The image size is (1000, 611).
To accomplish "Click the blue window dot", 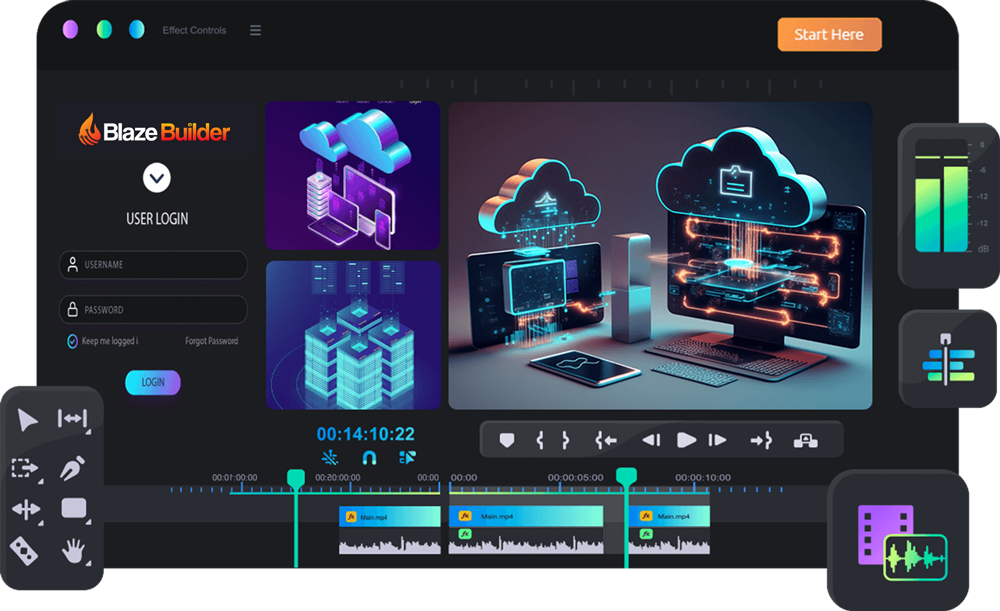I will [136, 29].
